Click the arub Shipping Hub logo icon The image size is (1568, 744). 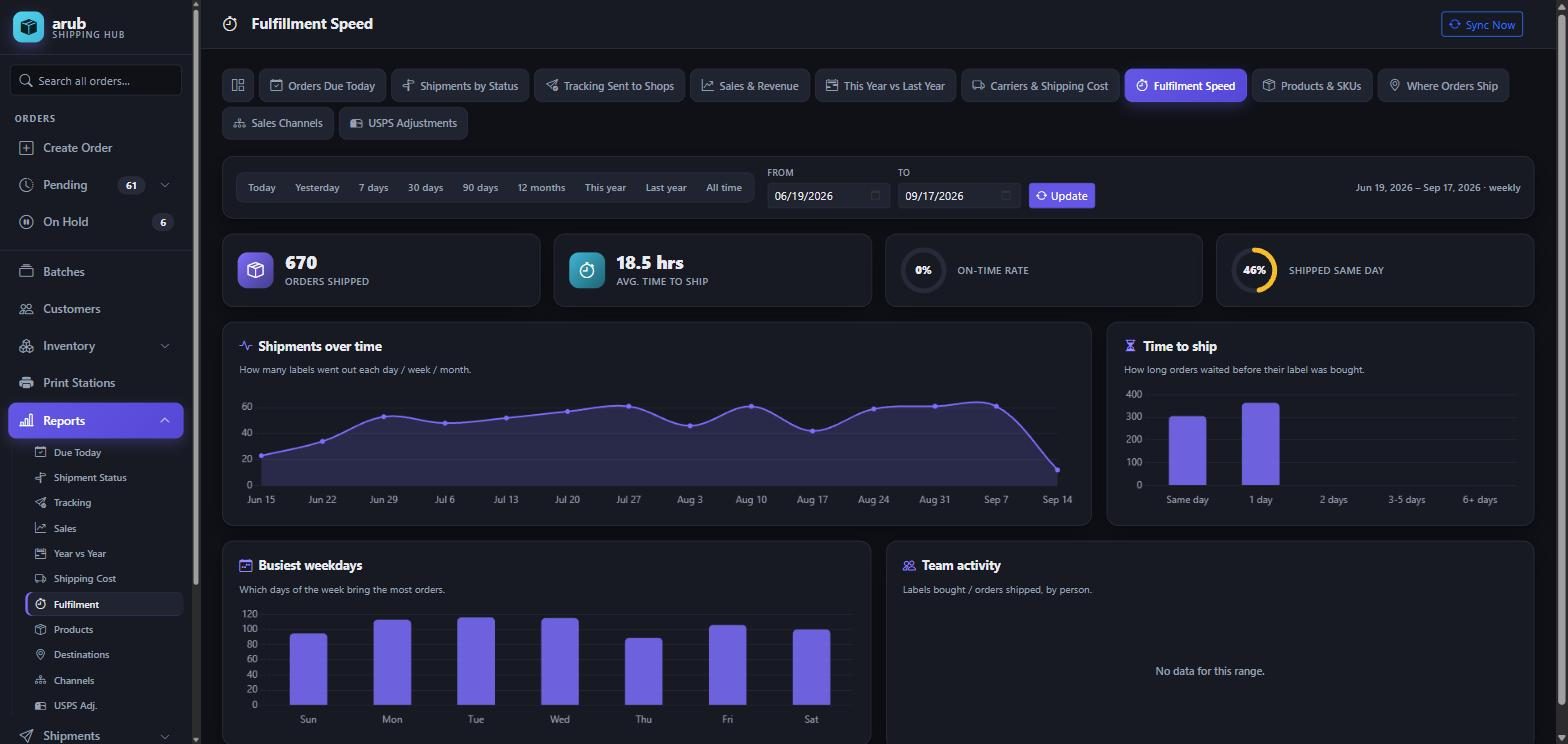28,27
